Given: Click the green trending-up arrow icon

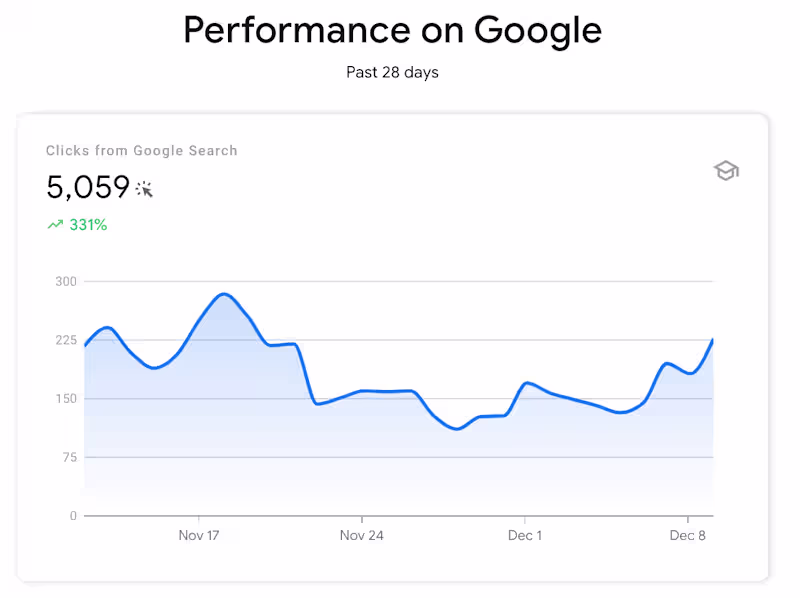Looking at the screenshot, I should tap(55, 225).
